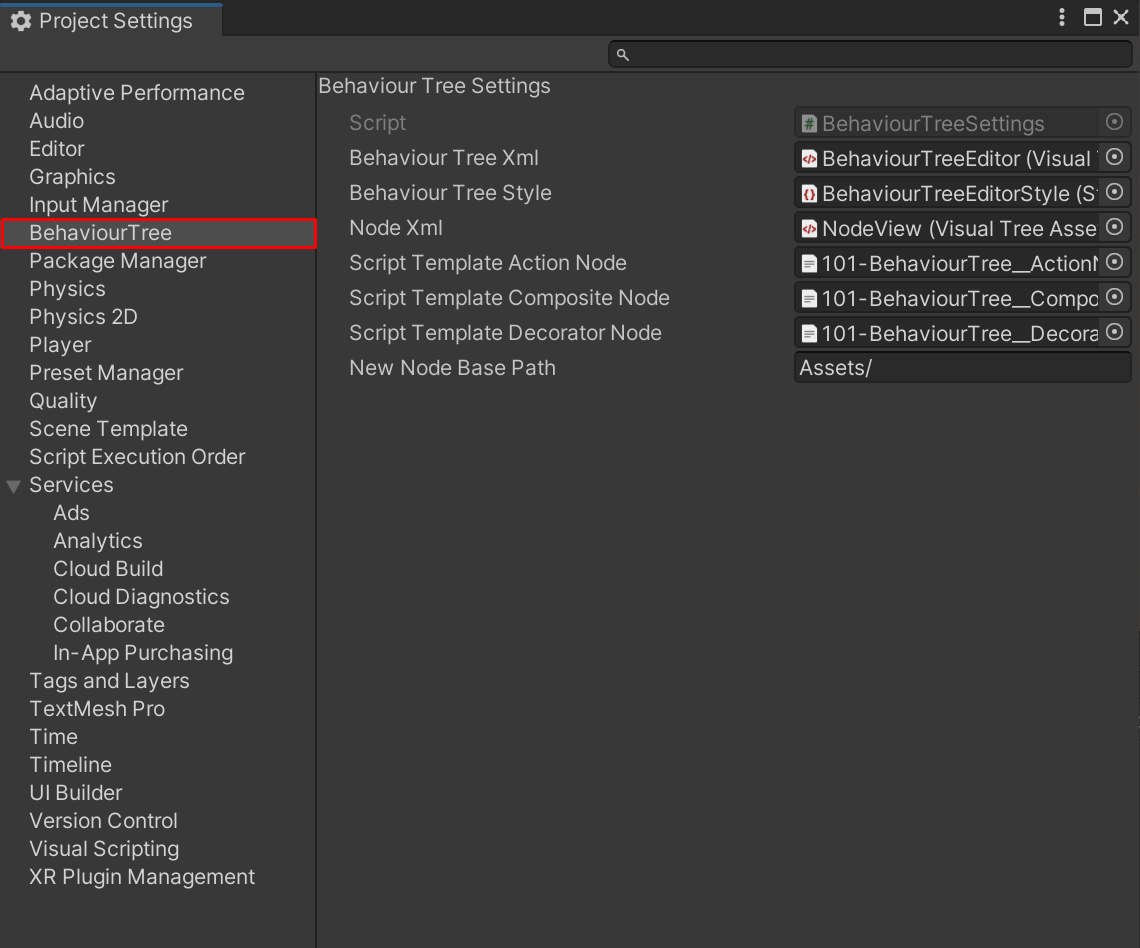Viewport: 1140px width, 948px height.
Task: Edit the New Node Base Path field
Action: 962,368
